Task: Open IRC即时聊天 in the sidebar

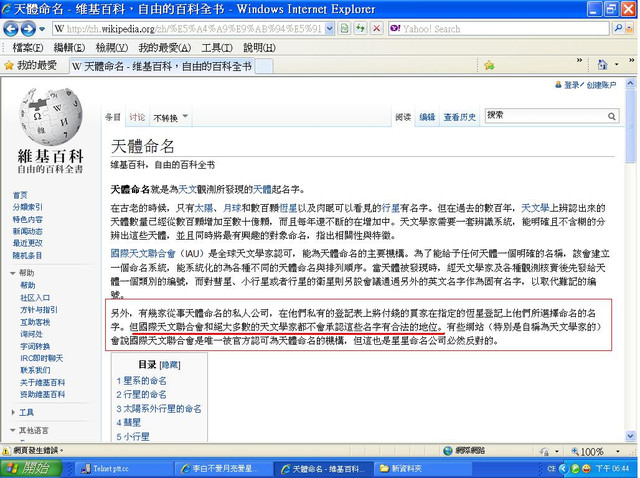Action: [x=42, y=358]
